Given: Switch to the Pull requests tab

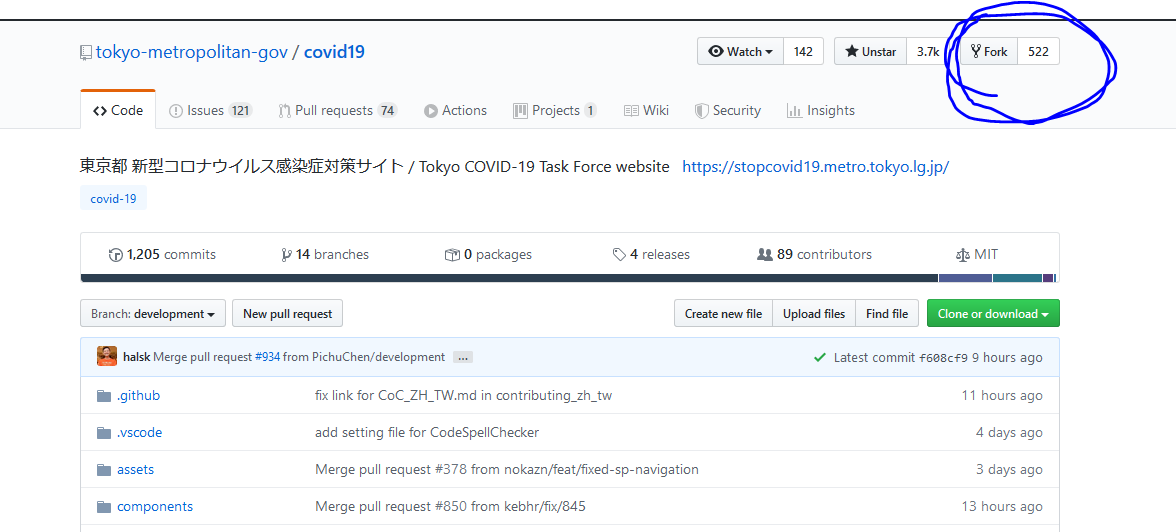Looking at the screenshot, I should pyautogui.click(x=337, y=110).
